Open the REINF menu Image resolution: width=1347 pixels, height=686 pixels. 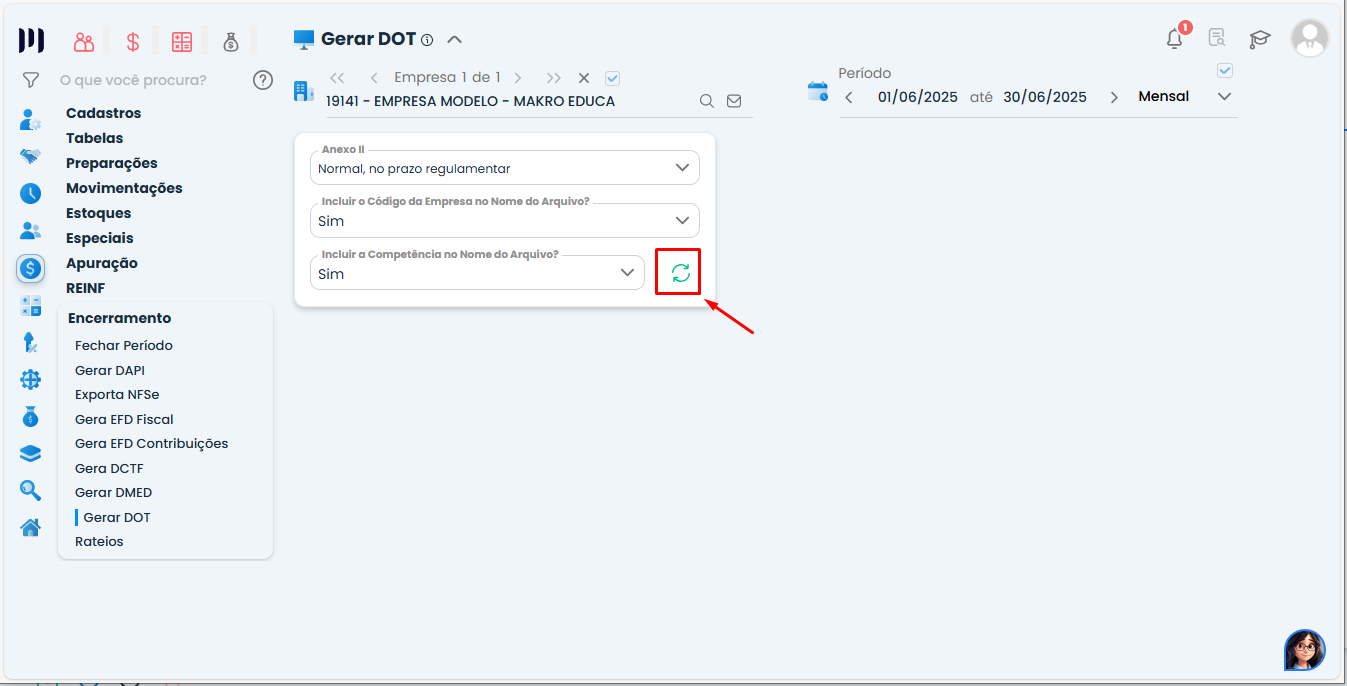pos(86,288)
